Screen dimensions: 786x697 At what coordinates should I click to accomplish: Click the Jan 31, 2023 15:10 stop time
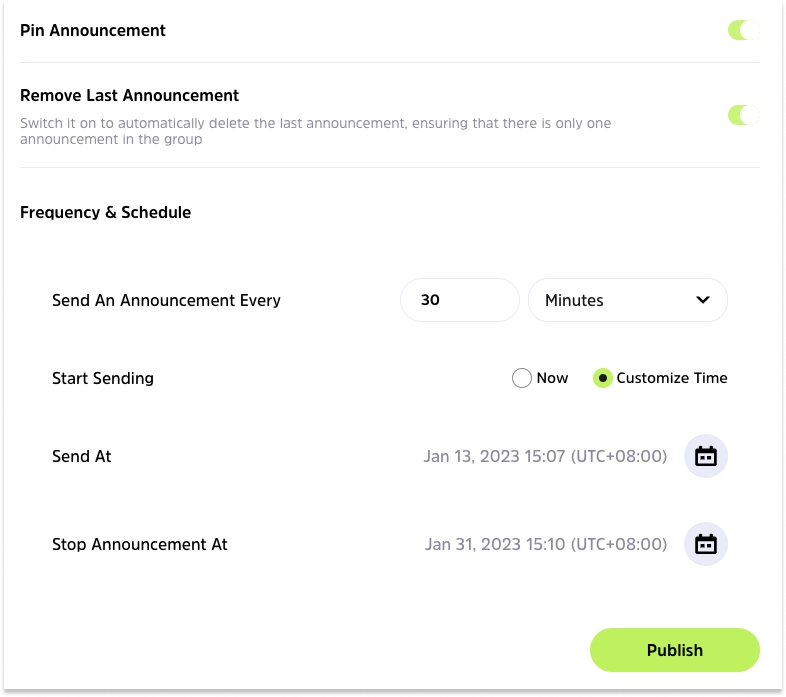coord(545,544)
